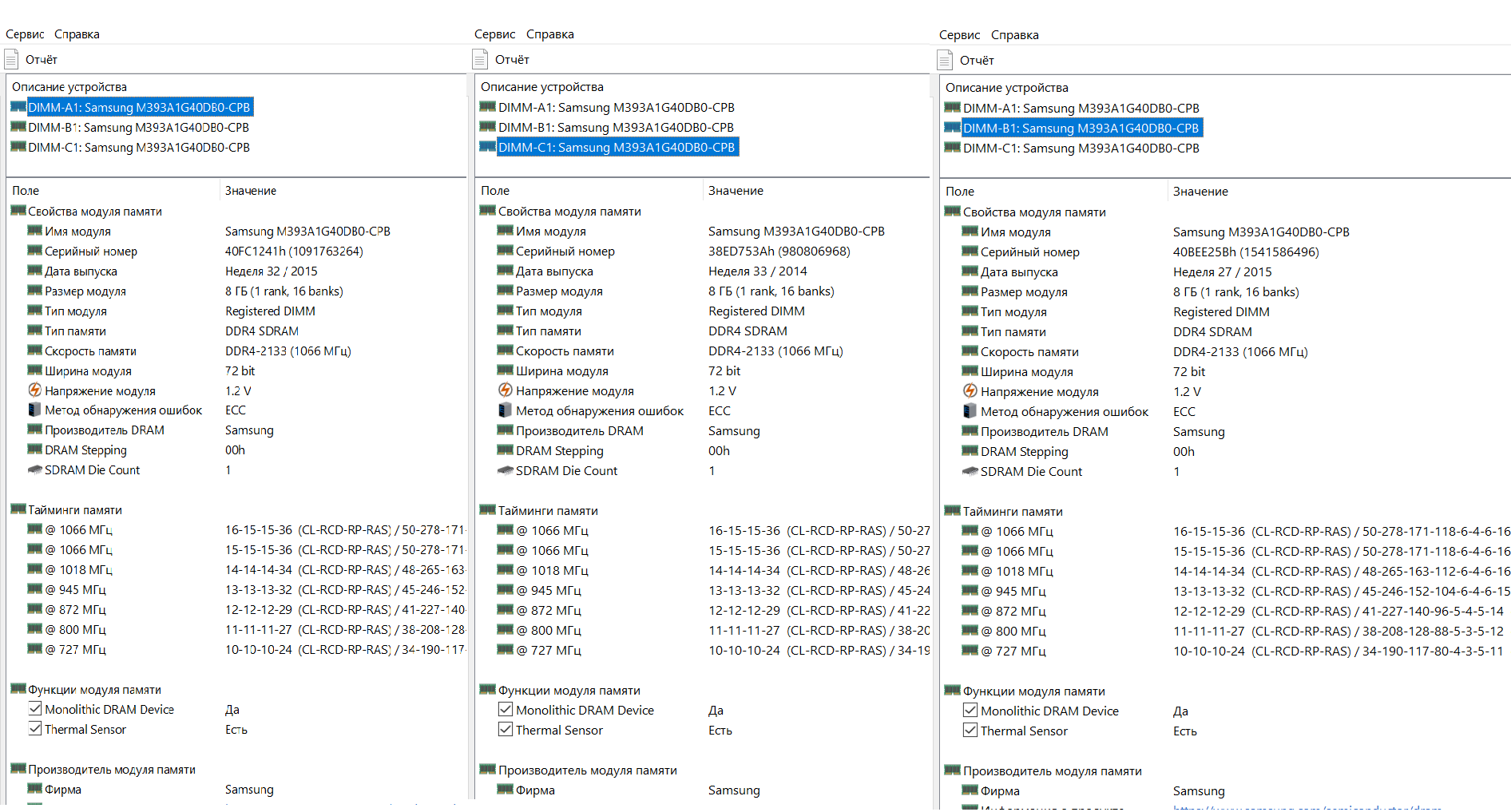Select the highlighted DIMM-C1 row in the middle window
The width and height of the screenshot is (1511, 812).
(x=617, y=147)
